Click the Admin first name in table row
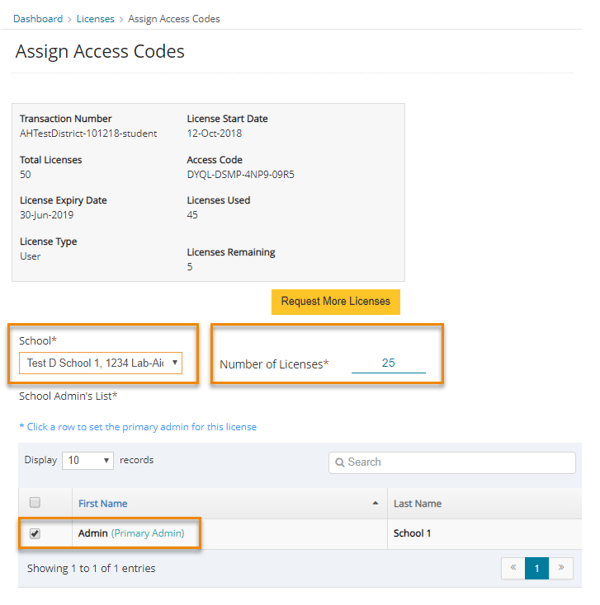600x605 pixels. pyautogui.click(x=92, y=533)
